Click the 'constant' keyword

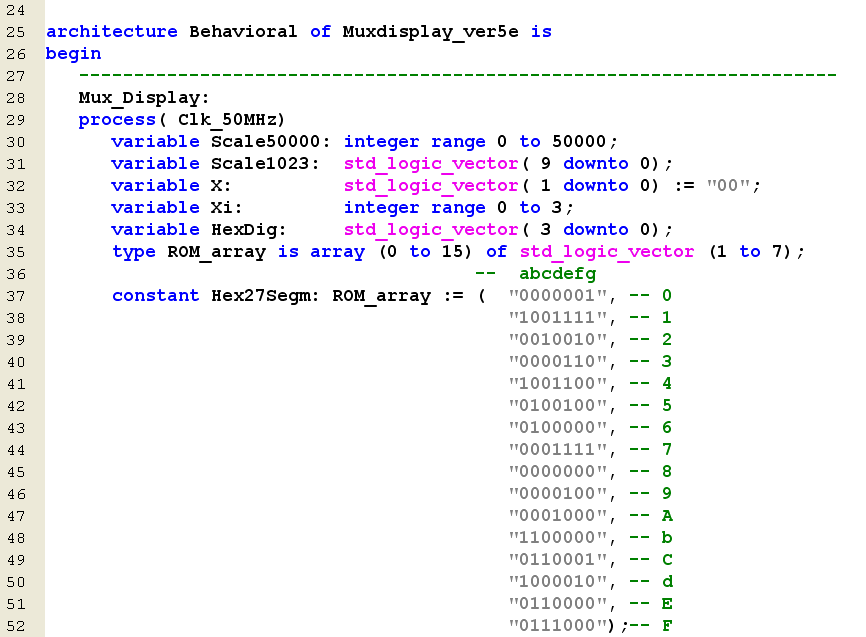tap(155, 296)
